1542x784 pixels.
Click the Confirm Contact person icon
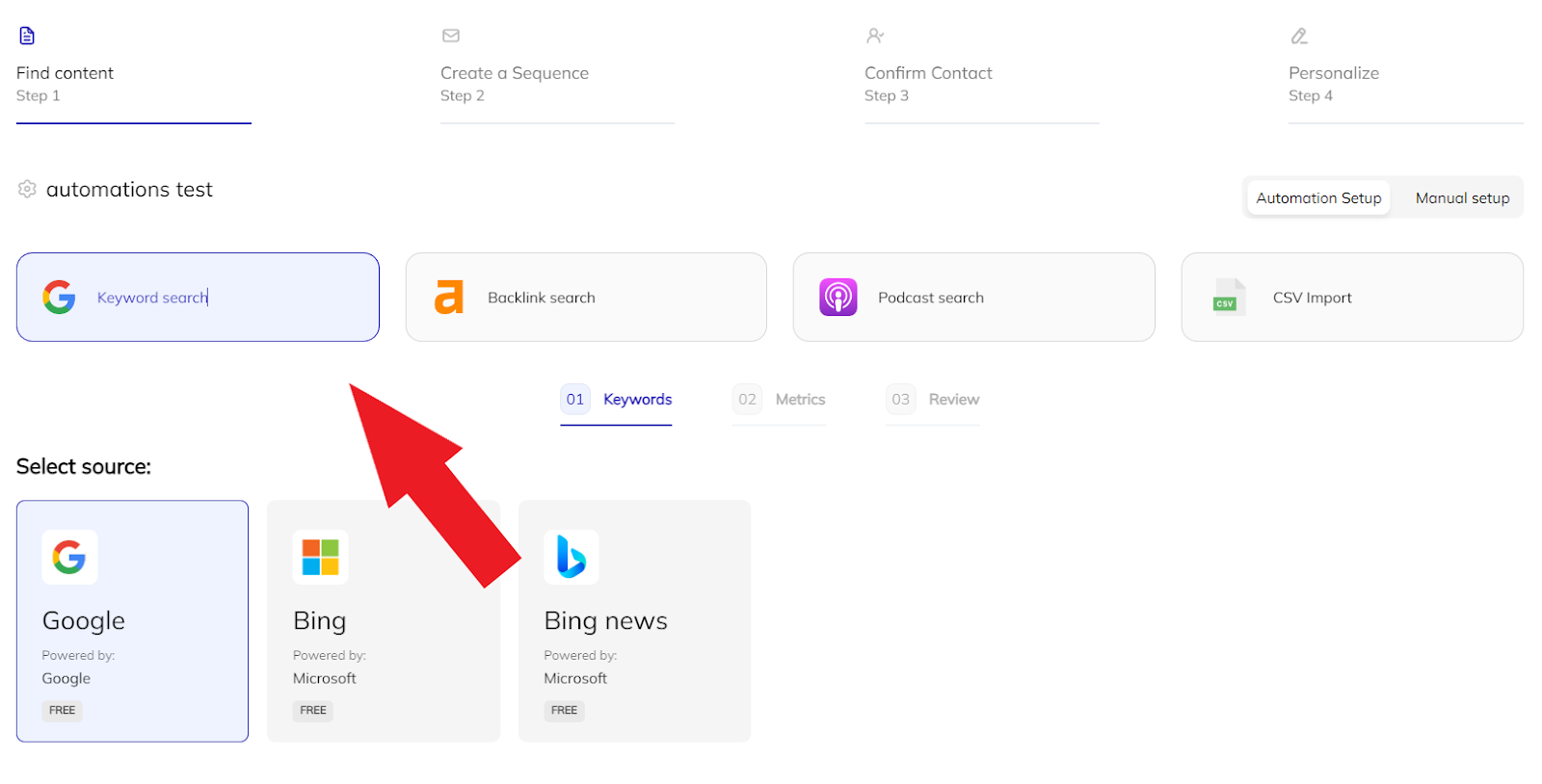tap(875, 36)
